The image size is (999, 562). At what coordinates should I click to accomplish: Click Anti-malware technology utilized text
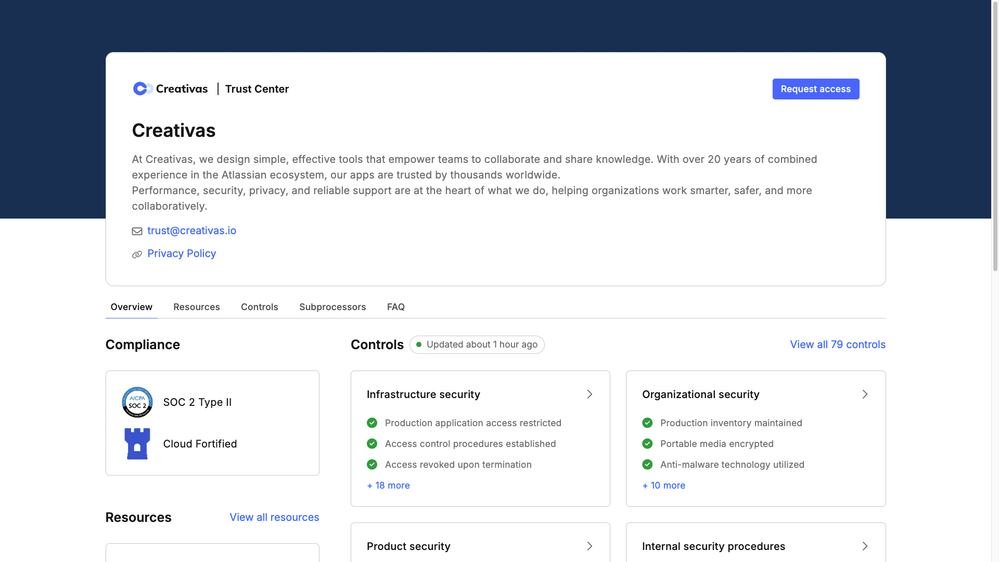[x=732, y=465]
